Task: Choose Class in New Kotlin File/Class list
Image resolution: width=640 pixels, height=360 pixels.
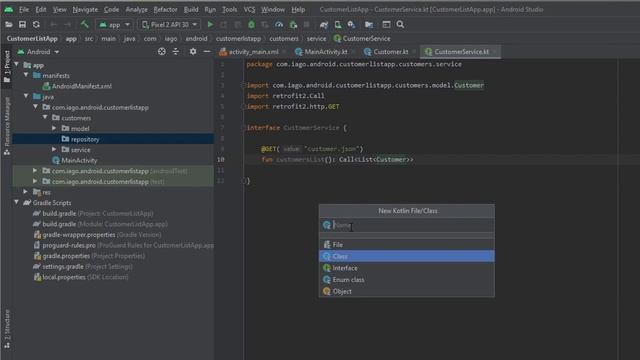Action: pos(407,256)
